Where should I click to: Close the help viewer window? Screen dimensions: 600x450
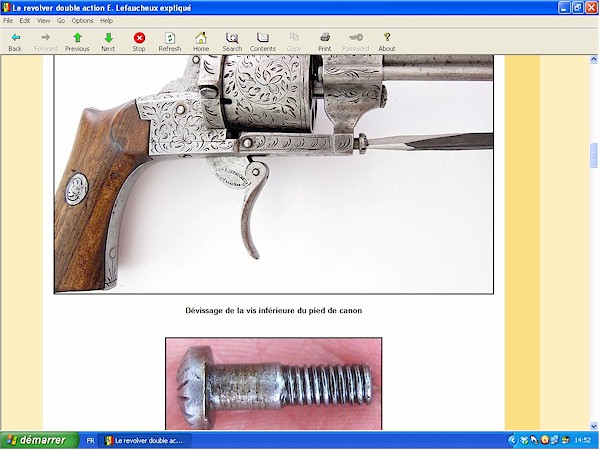[x=592, y=8]
